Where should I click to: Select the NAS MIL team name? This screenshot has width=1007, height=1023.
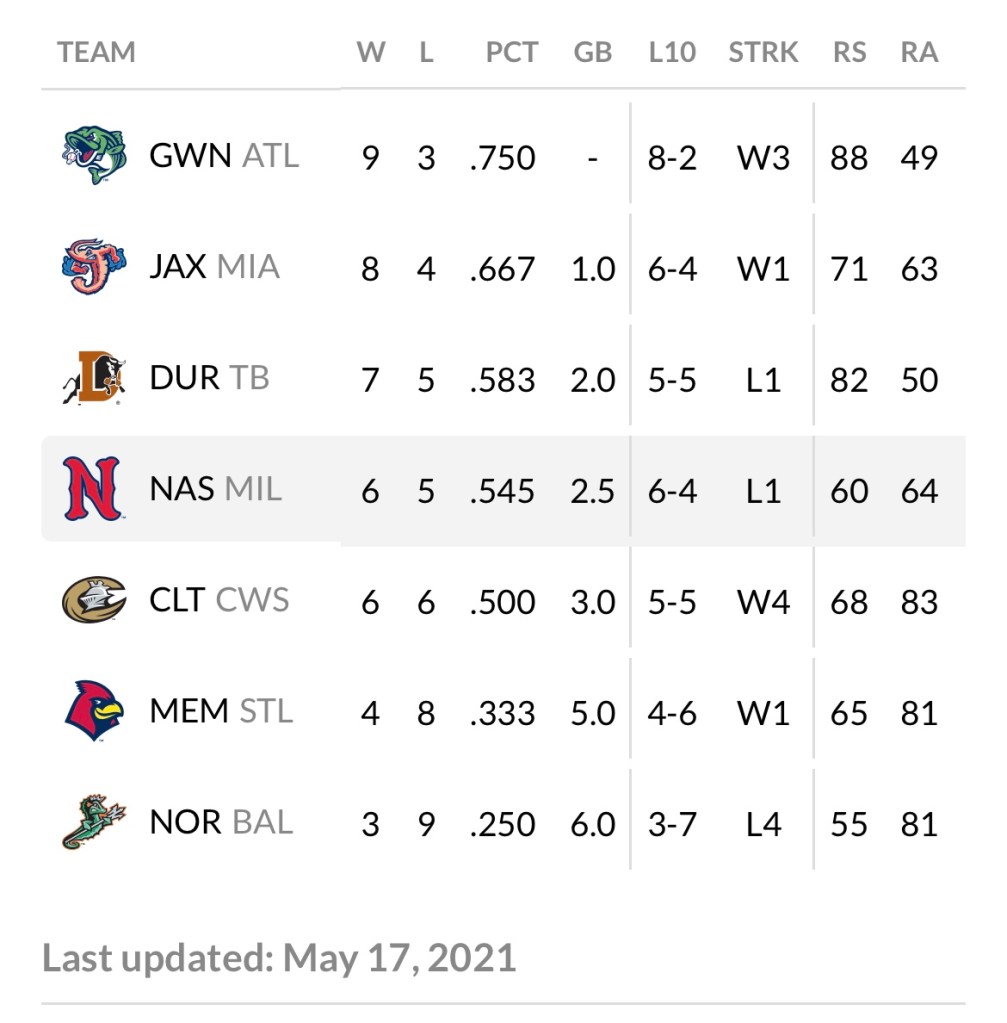[215, 489]
